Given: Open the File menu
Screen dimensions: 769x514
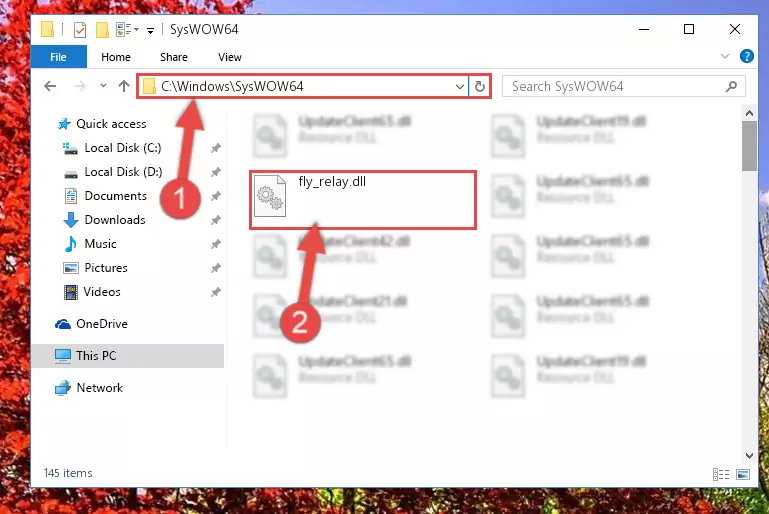Looking at the screenshot, I should pyautogui.click(x=58, y=57).
